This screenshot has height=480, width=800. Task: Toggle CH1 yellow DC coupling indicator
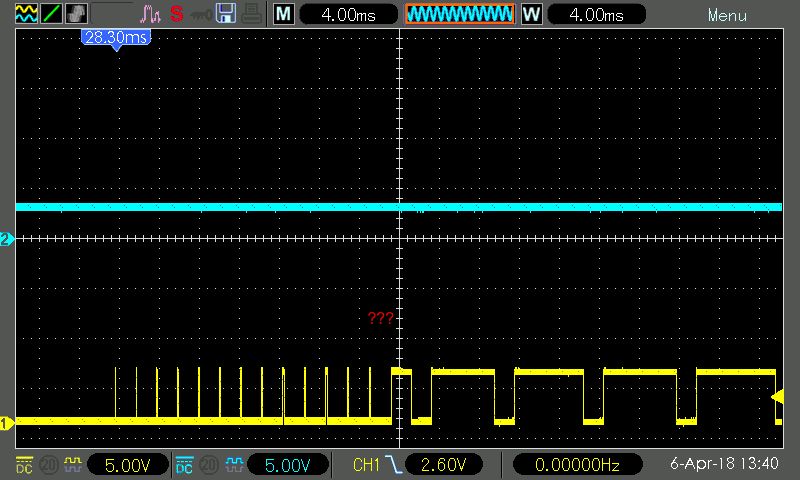click(x=26, y=465)
